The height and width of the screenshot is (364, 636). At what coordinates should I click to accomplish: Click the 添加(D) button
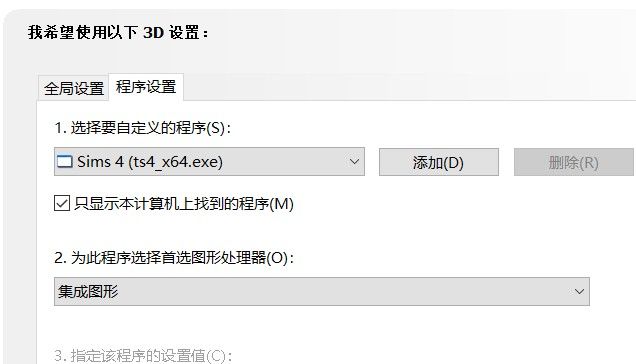pyautogui.click(x=438, y=162)
